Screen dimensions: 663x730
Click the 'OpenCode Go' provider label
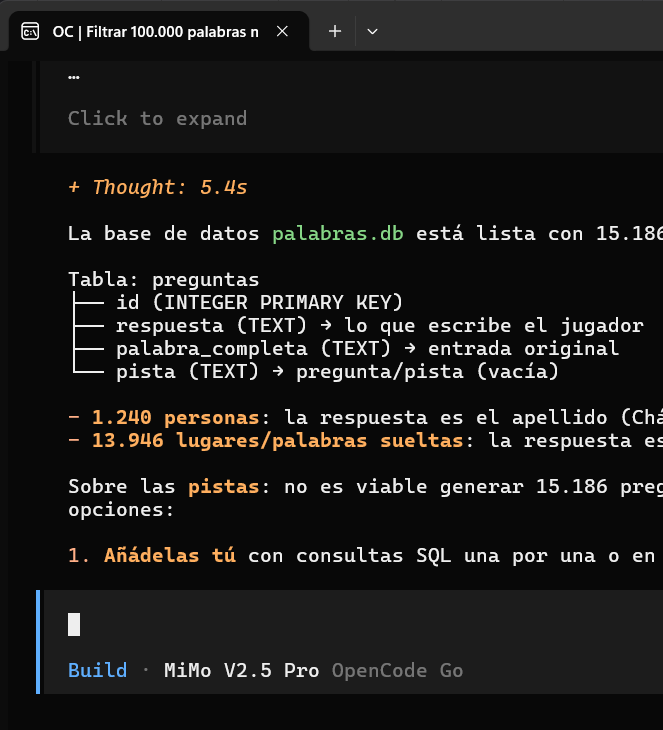pos(397,670)
